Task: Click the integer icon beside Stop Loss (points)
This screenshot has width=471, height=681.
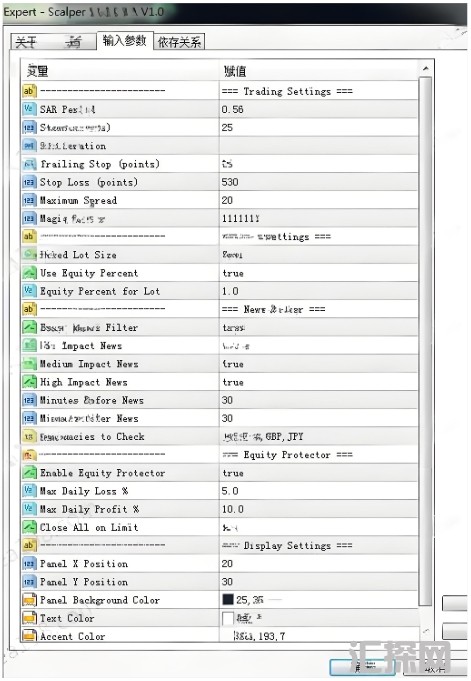Action: click(x=29, y=182)
